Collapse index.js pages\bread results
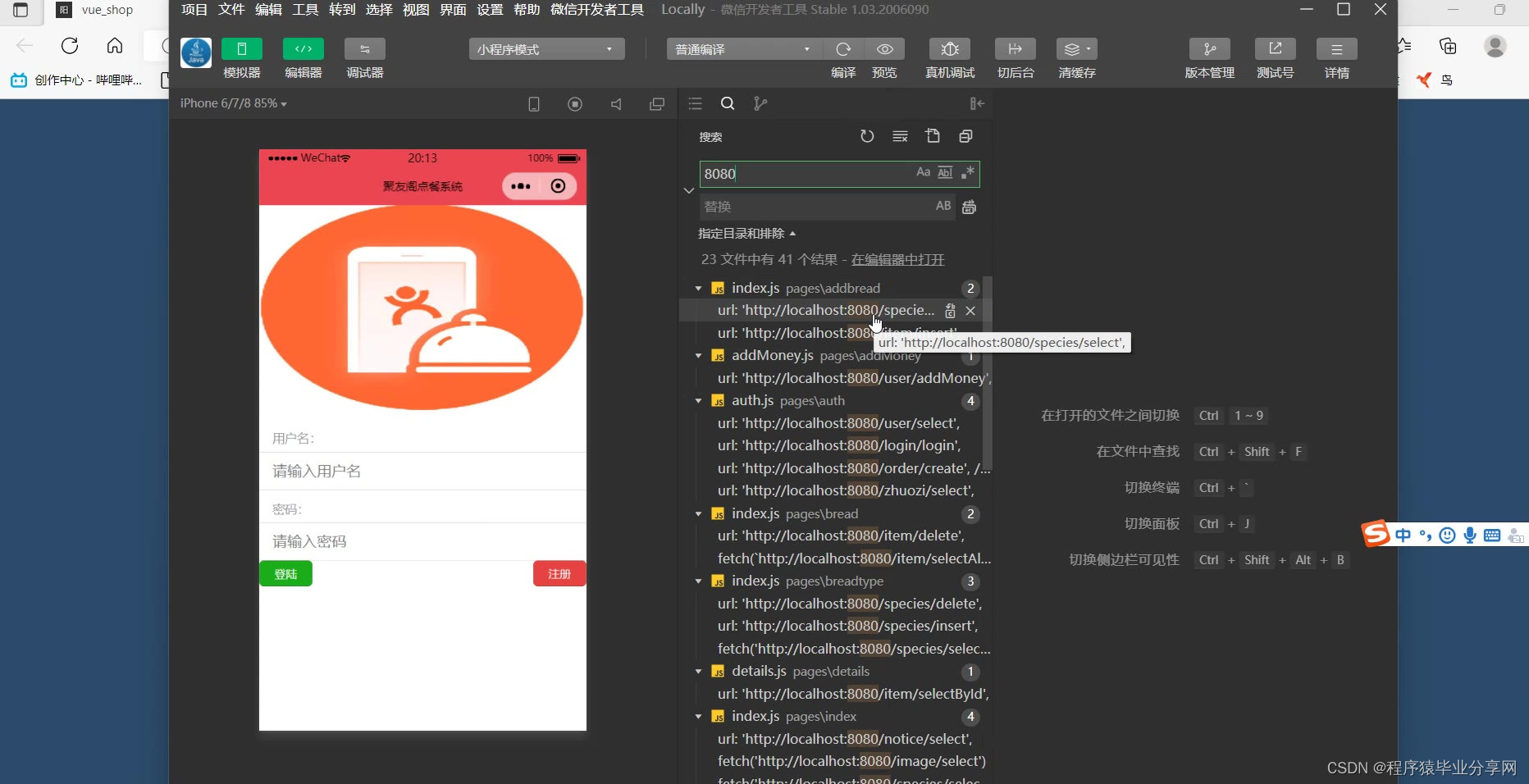 (698, 514)
